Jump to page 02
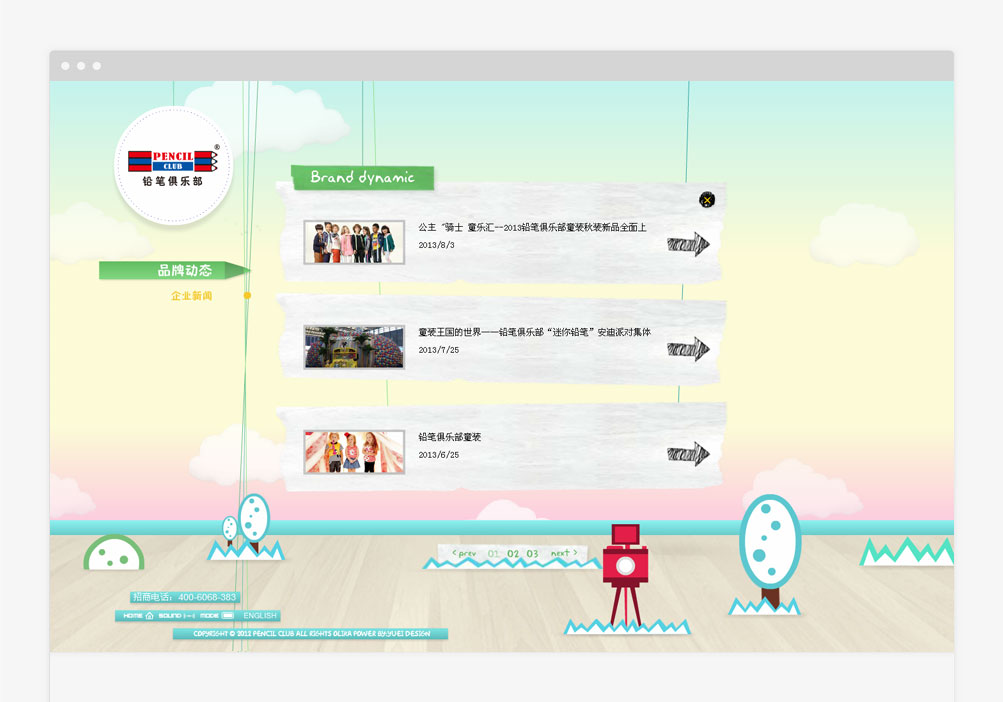The image size is (1003, 702). [513, 553]
